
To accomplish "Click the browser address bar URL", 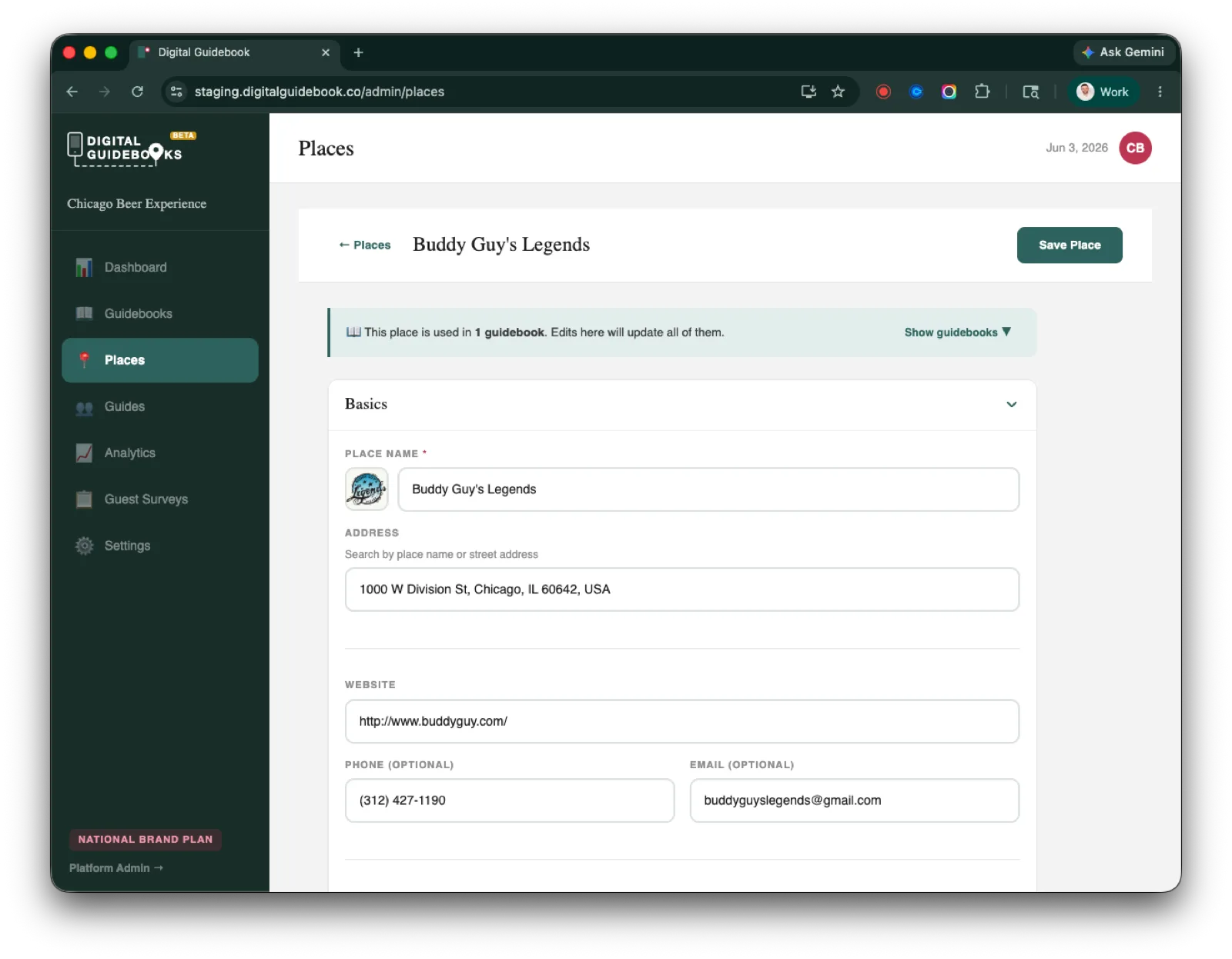I will click(x=319, y=92).
